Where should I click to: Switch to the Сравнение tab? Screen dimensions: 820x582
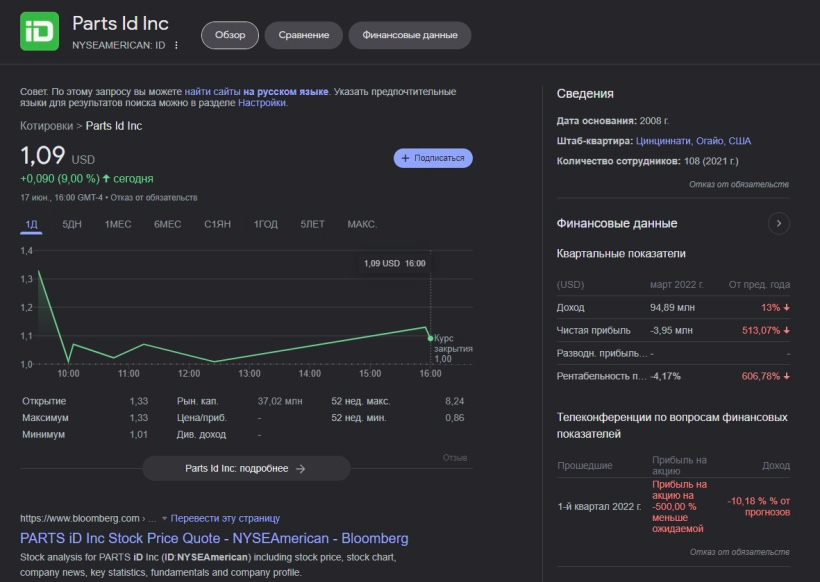[303, 35]
